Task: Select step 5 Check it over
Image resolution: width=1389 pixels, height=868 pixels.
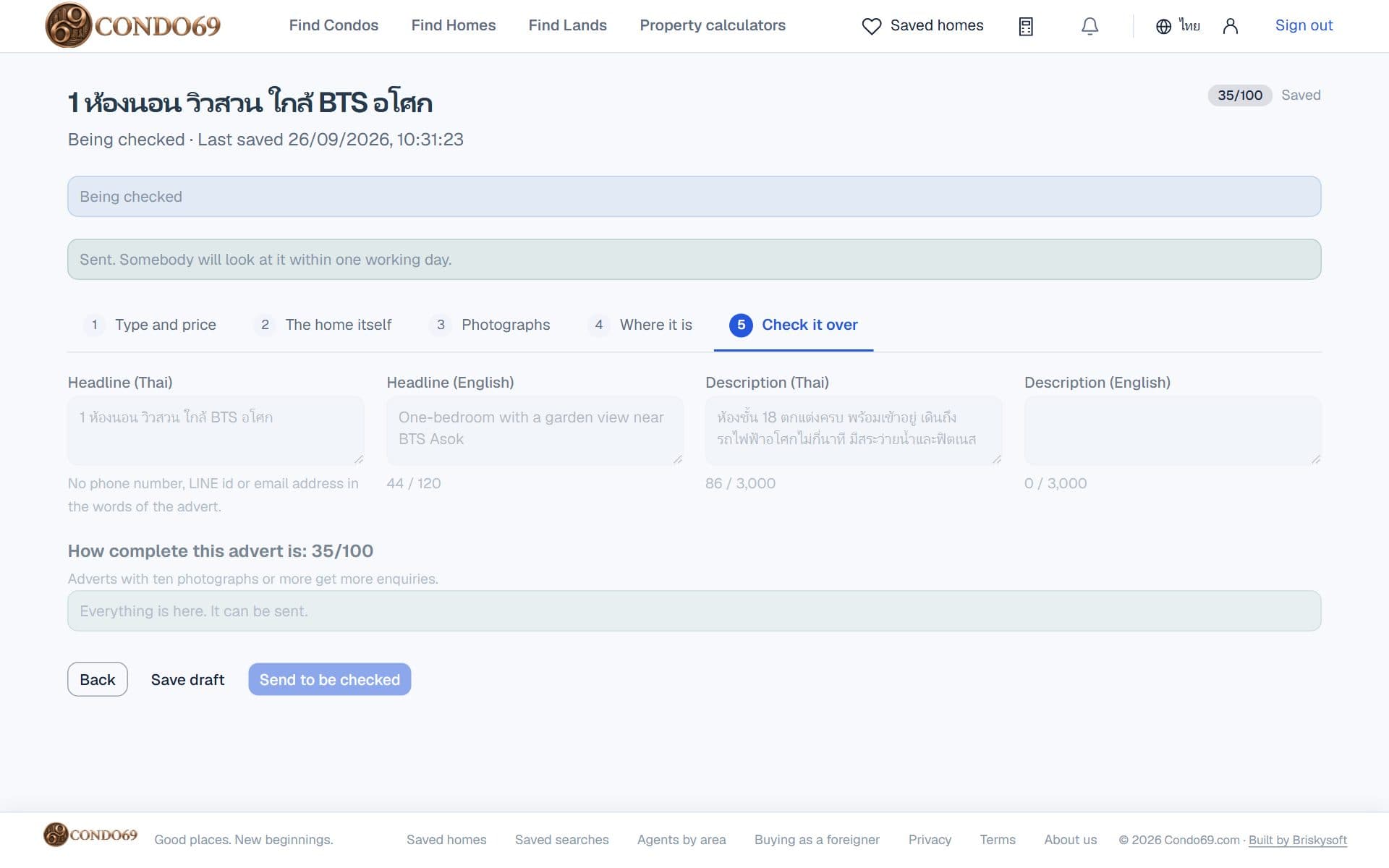Action: pos(794,325)
